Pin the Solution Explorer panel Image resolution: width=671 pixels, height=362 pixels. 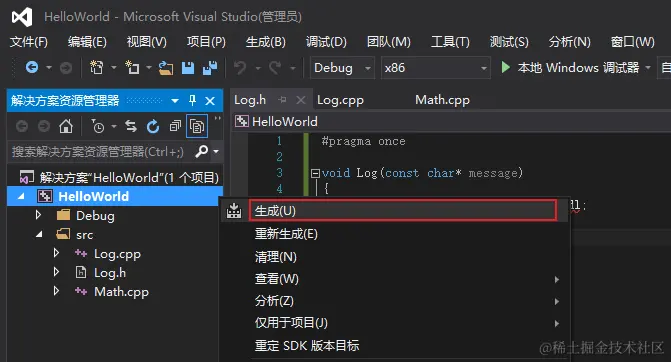point(192,101)
